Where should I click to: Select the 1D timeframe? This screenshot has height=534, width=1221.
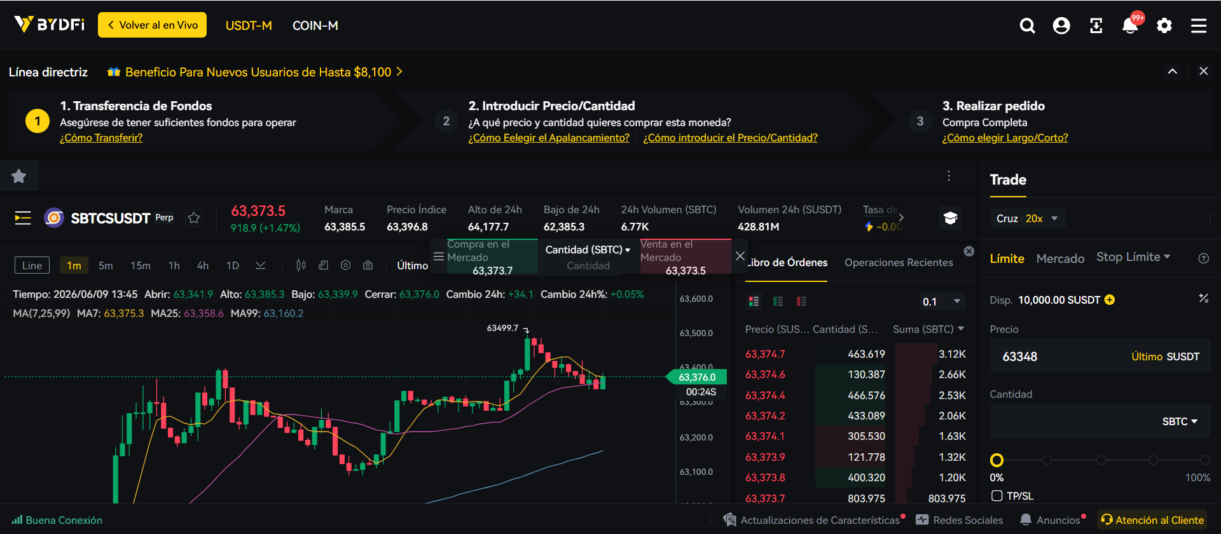(x=232, y=265)
